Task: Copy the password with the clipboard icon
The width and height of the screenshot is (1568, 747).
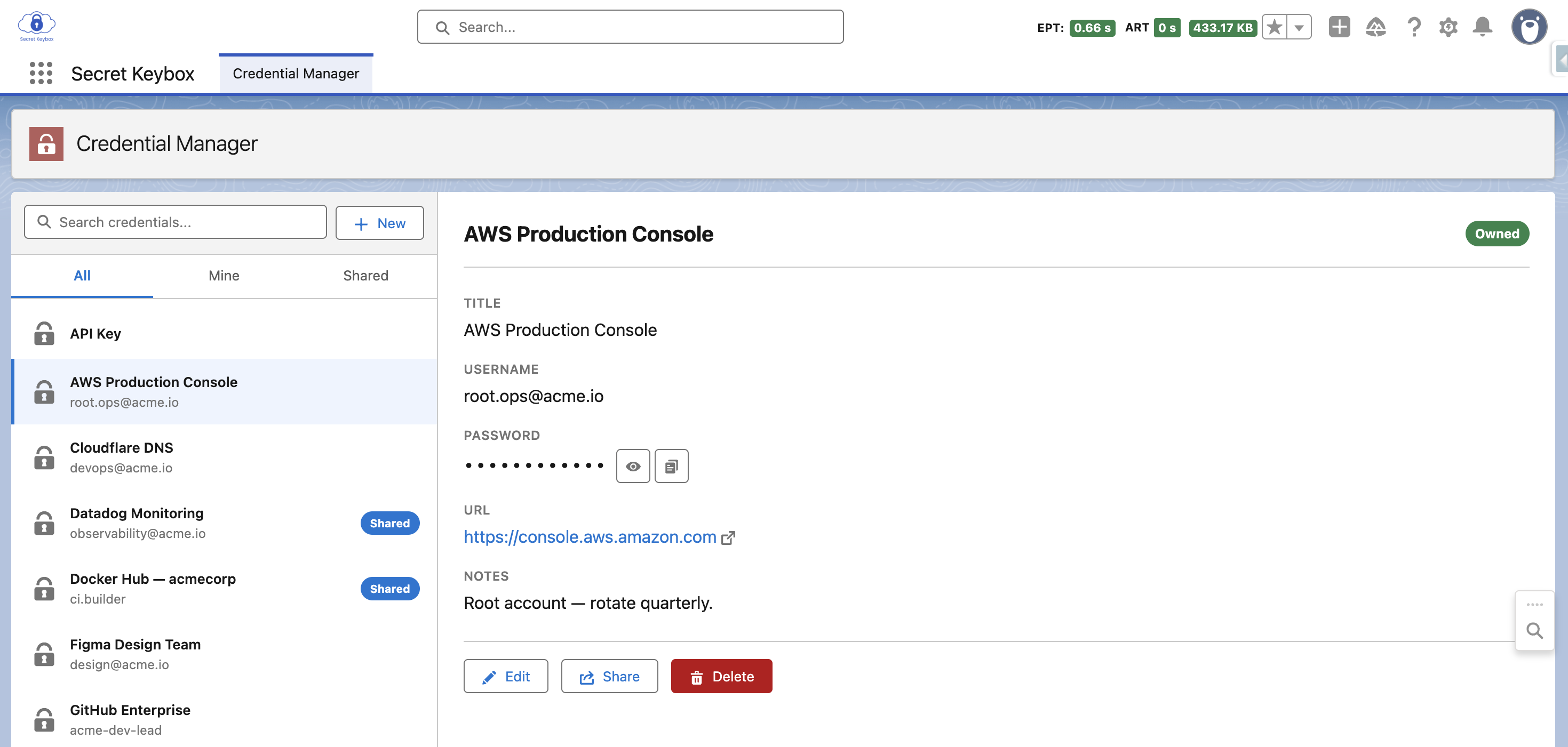Action: [671, 466]
